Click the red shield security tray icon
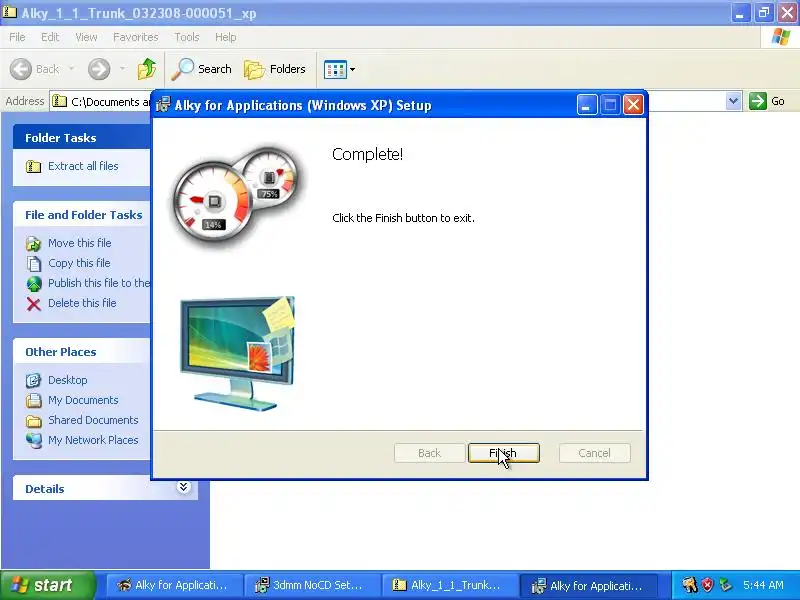 point(708,585)
